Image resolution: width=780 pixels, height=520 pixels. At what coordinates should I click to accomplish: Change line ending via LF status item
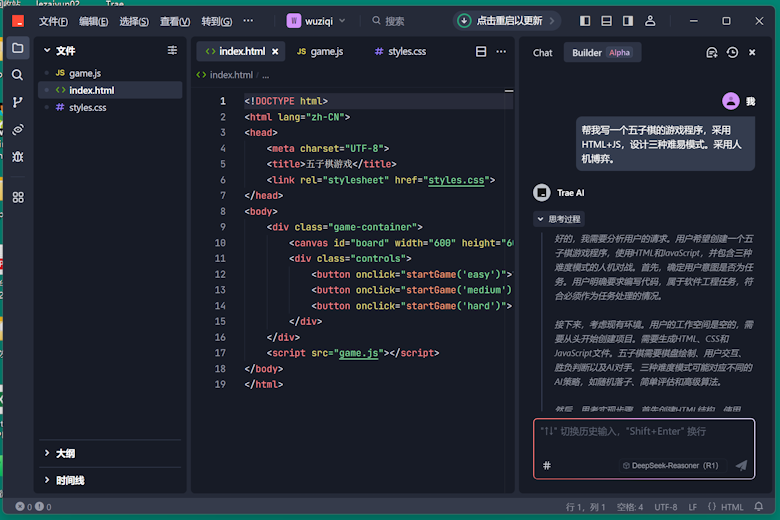(x=692, y=507)
